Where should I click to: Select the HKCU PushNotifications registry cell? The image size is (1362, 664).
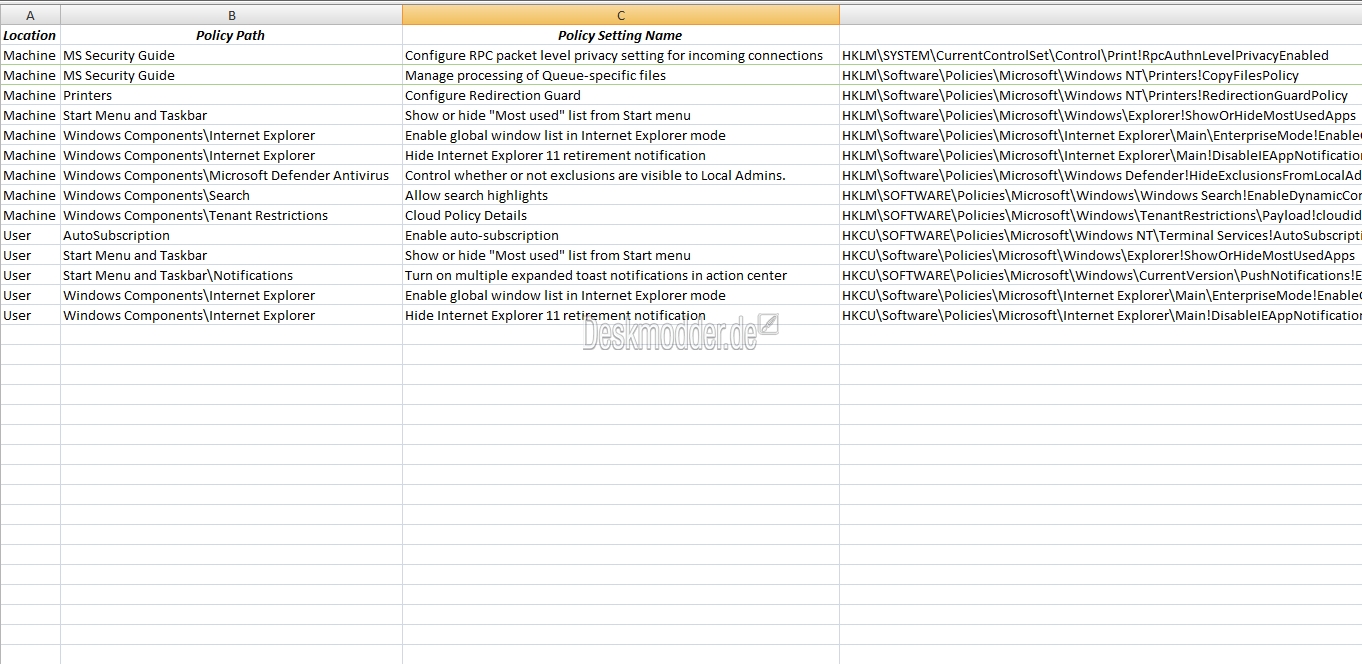[1101, 275]
